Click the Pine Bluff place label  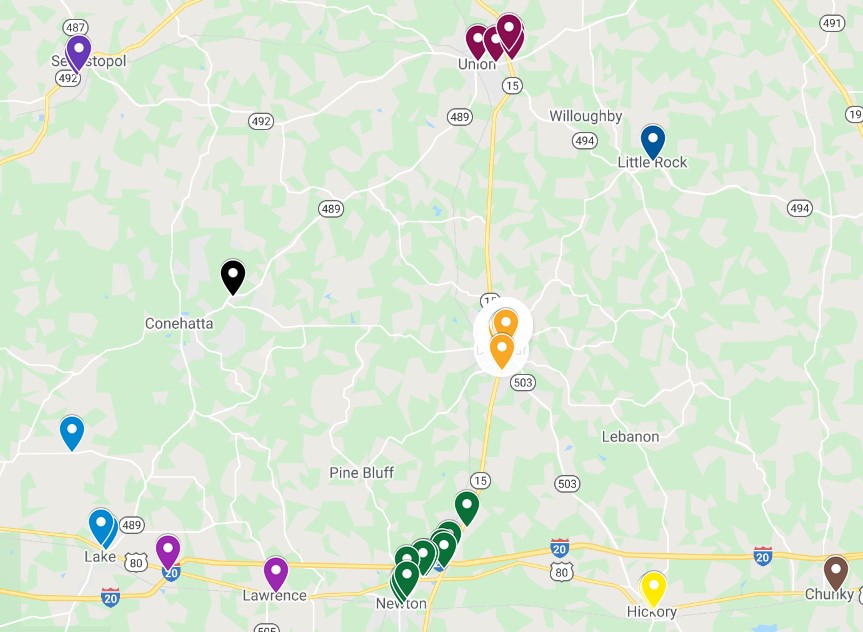(x=362, y=472)
